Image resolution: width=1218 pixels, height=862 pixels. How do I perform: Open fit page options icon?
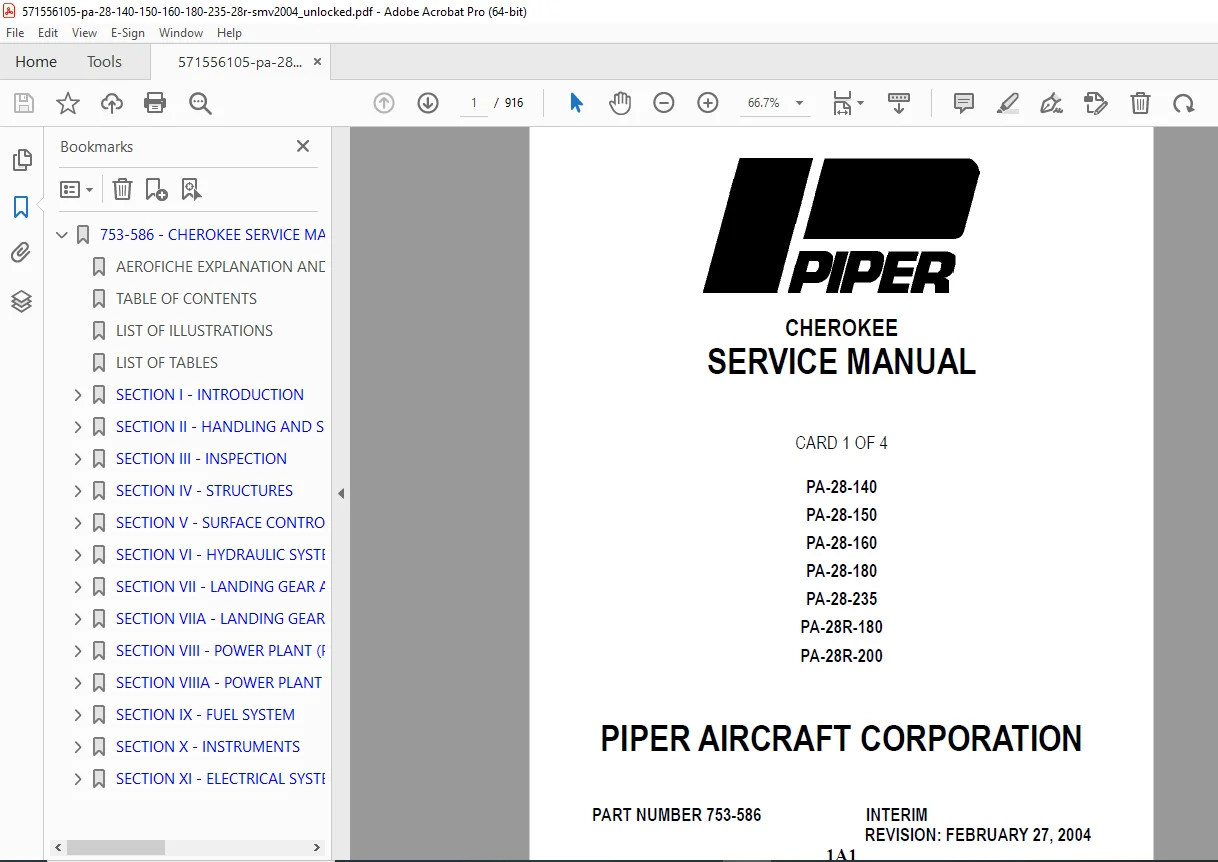(847, 103)
